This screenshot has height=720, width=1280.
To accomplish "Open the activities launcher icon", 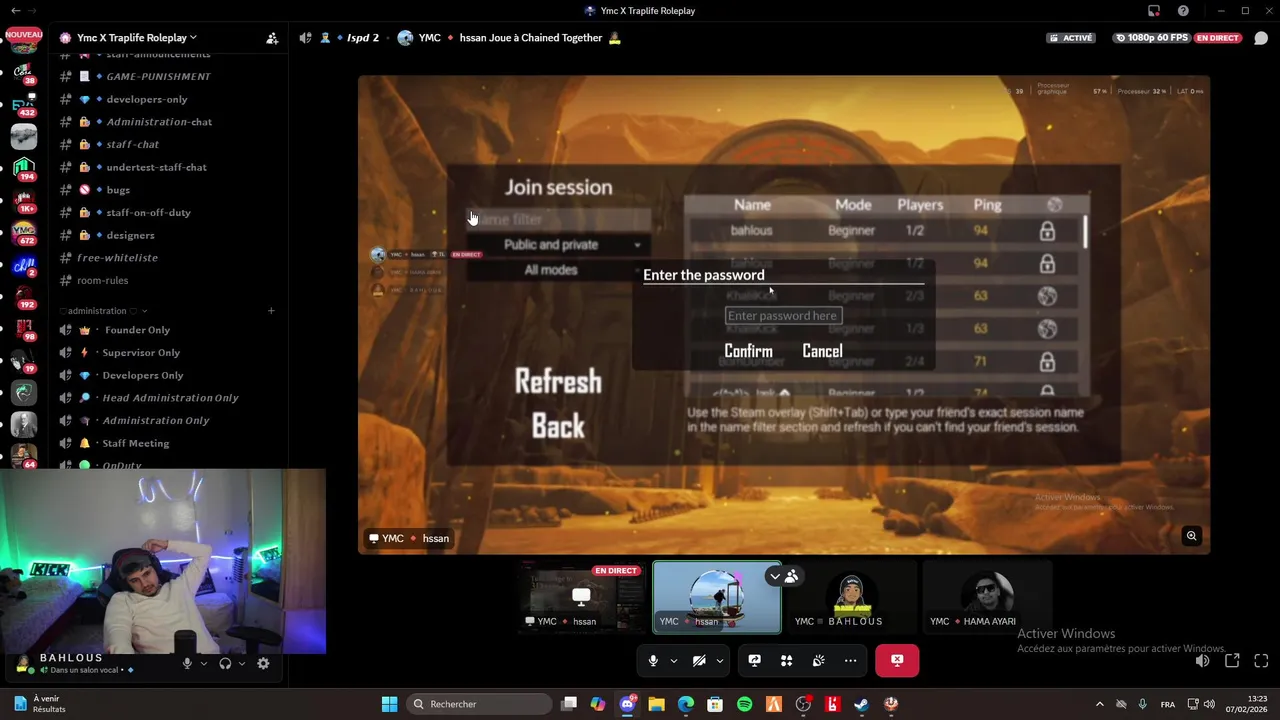I will 787,660.
